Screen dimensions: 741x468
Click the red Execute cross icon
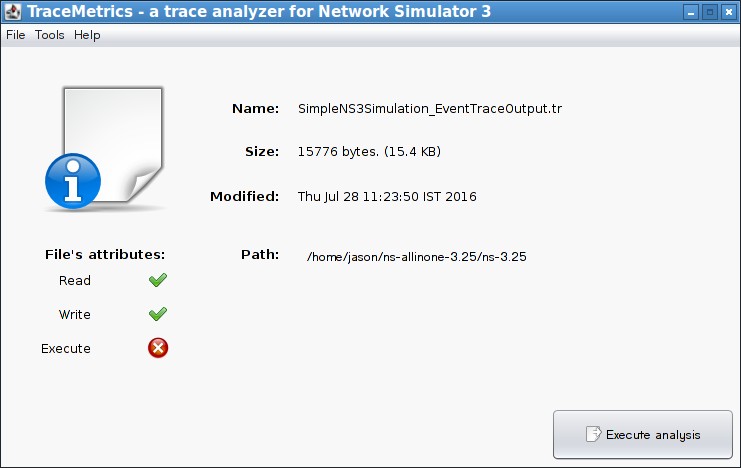coord(158,348)
